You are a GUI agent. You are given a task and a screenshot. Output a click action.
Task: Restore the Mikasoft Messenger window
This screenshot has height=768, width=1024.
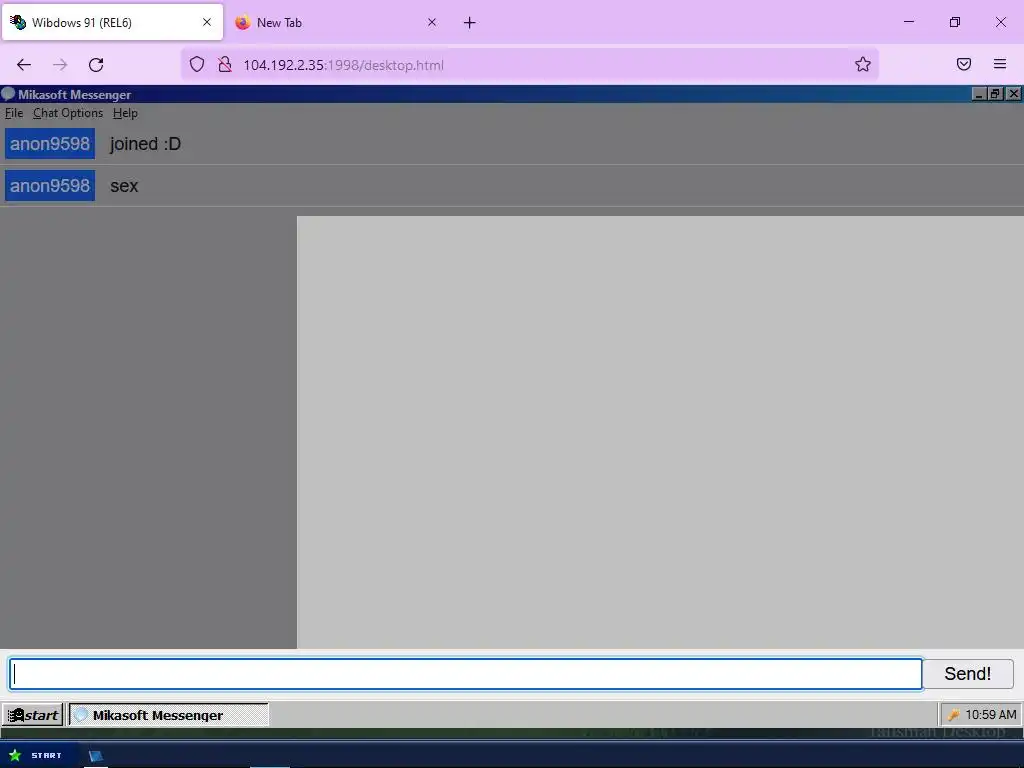pyautogui.click(x=995, y=94)
